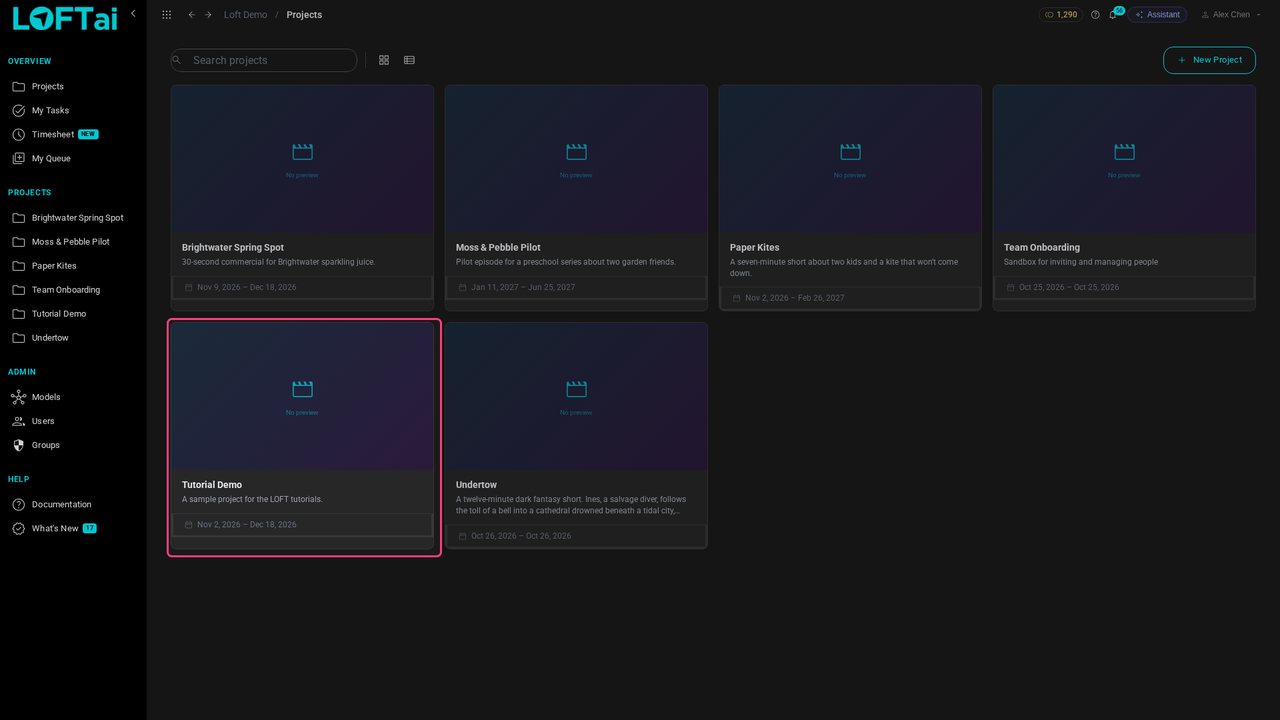Click date range Oct 25, 2026 – Oct 25, 2026
Image resolution: width=1280 pixels, height=720 pixels.
pyautogui.click(x=1069, y=287)
